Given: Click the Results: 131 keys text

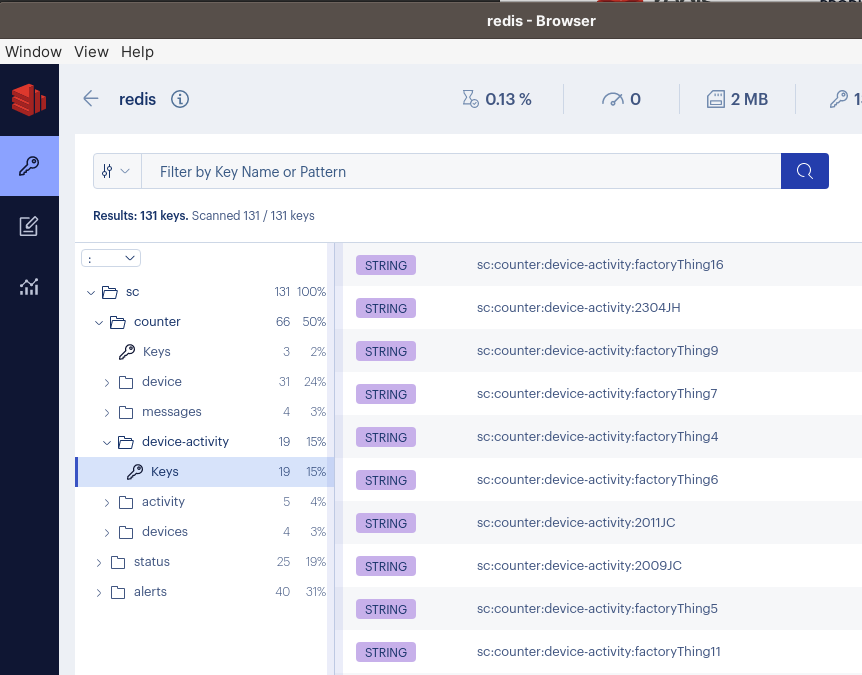Looking at the screenshot, I should click(141, 215).
